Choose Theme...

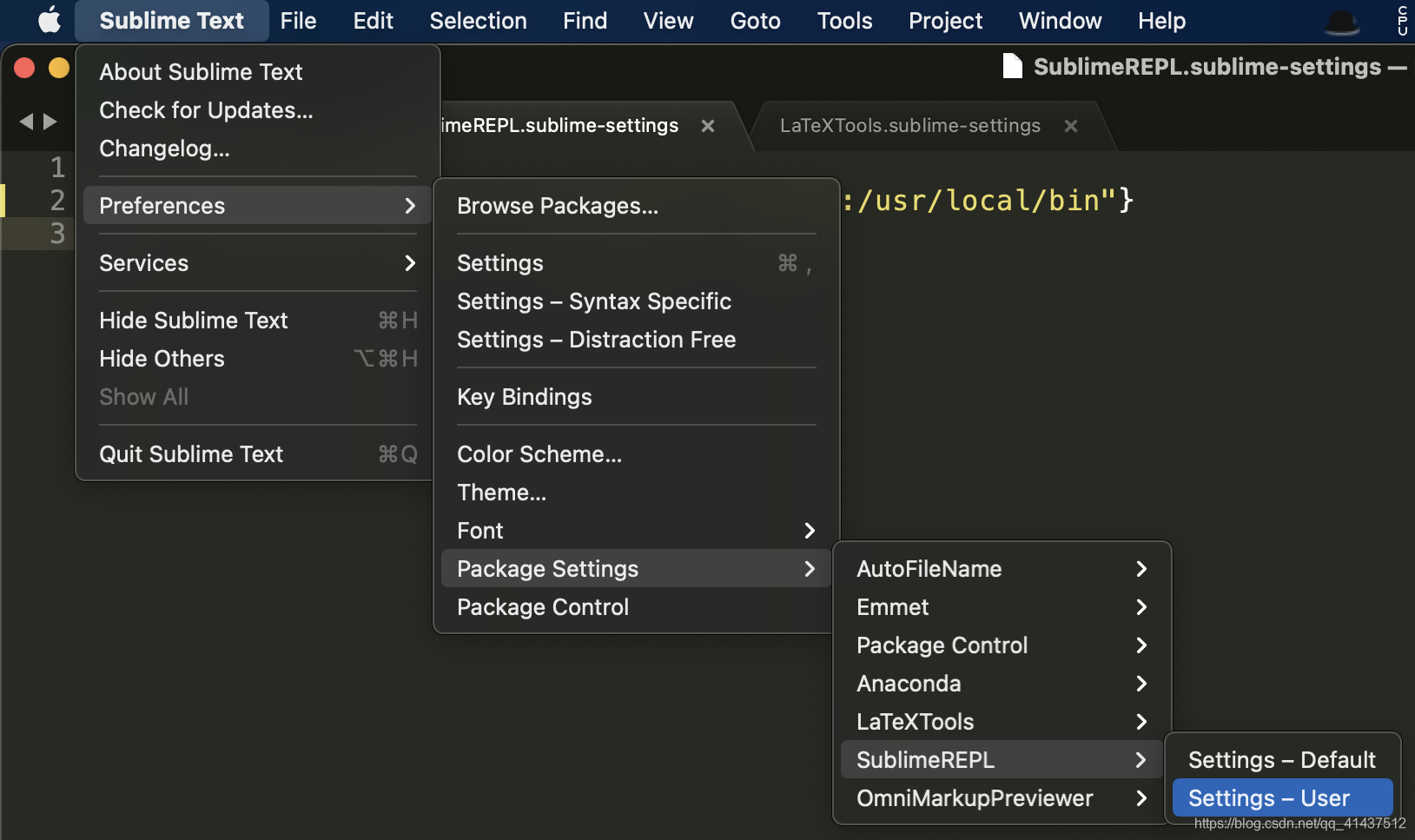pos(637,493)
